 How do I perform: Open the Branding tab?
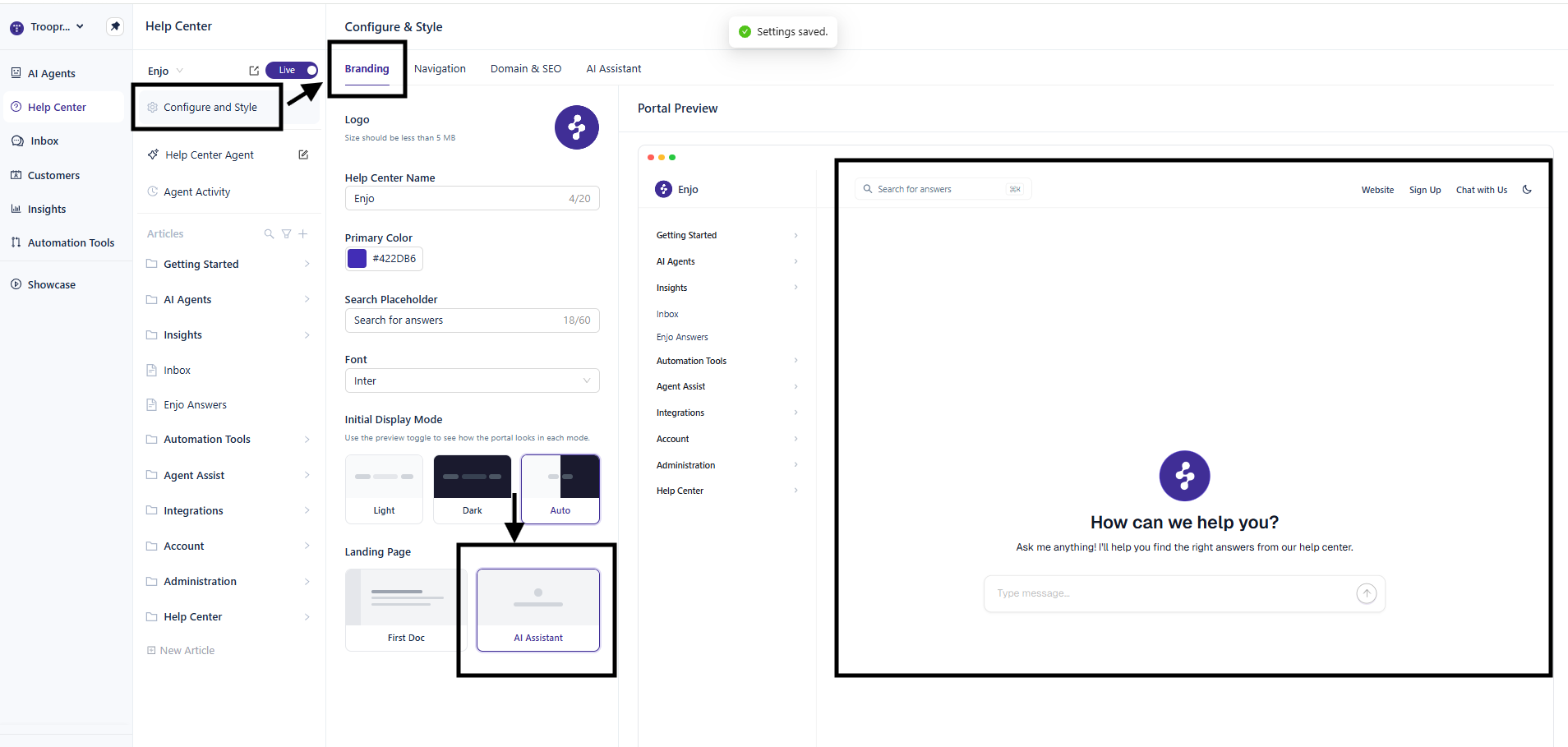pyautogui.click(x=367, y=69)
